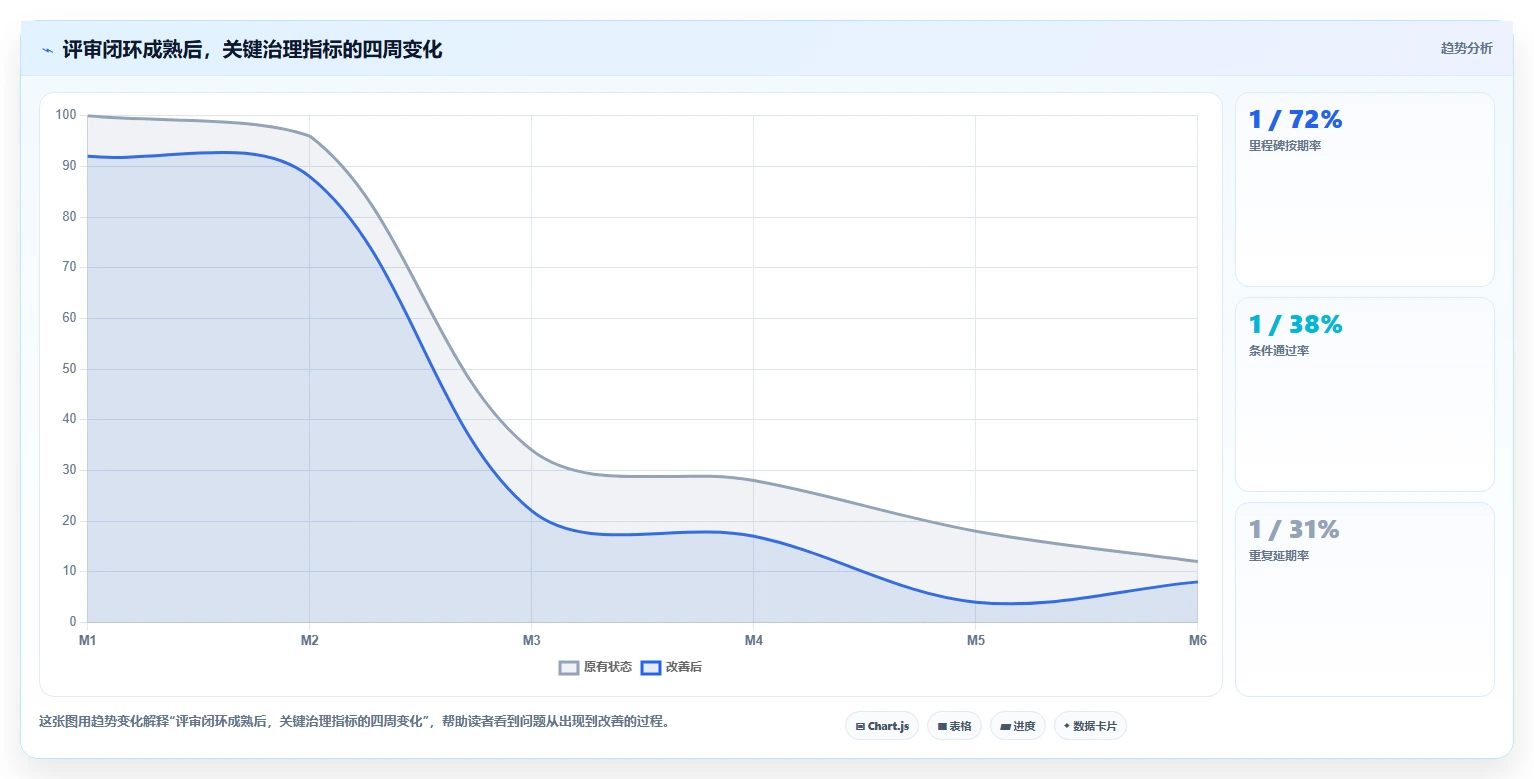This screenshot has width=1534, height=779.
Task: Click the blue 改善后 legend color box
Action: (651, 667)
